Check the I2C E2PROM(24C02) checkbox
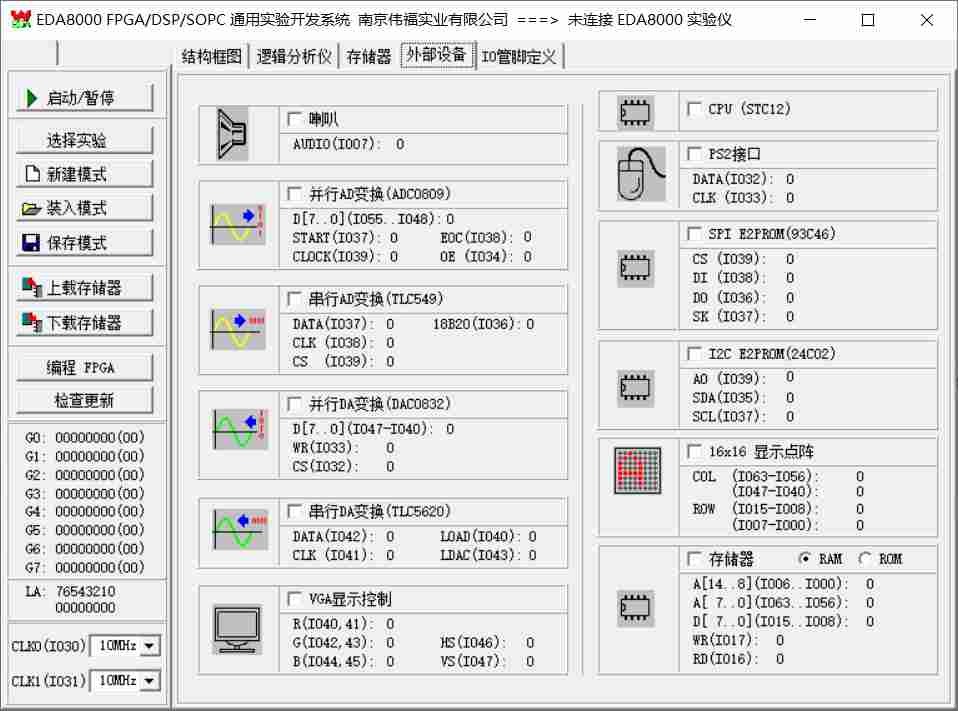 pos(695,354)
